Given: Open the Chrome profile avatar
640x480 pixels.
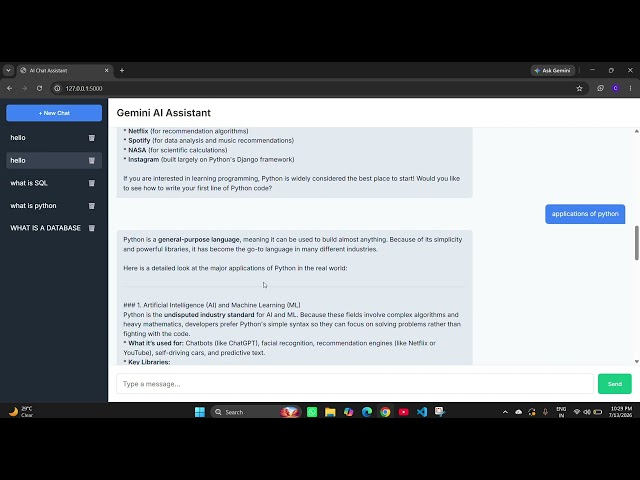Looking at the screenshot, I should (616, 88).
